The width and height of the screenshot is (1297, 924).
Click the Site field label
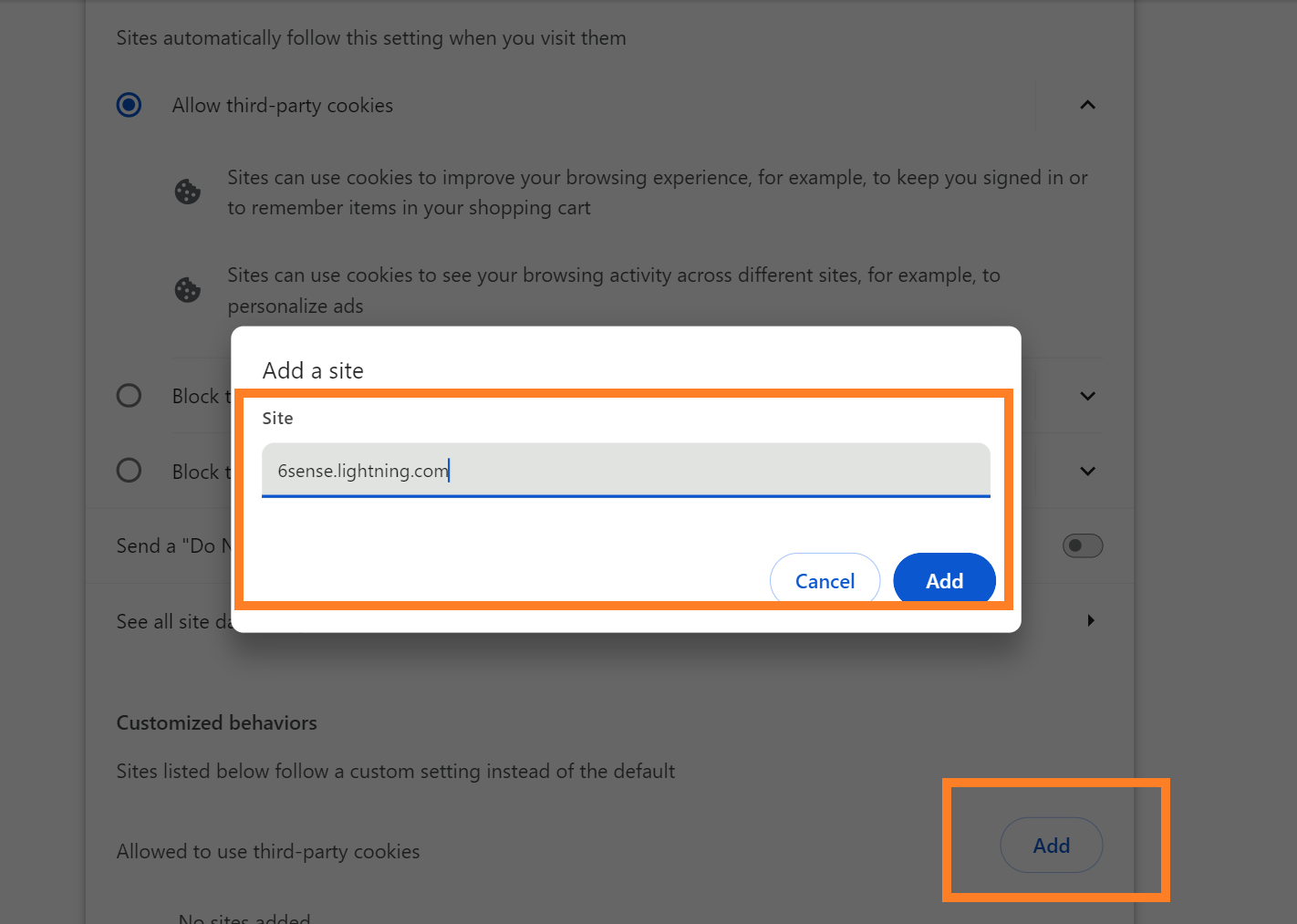(x=277, y=418)
